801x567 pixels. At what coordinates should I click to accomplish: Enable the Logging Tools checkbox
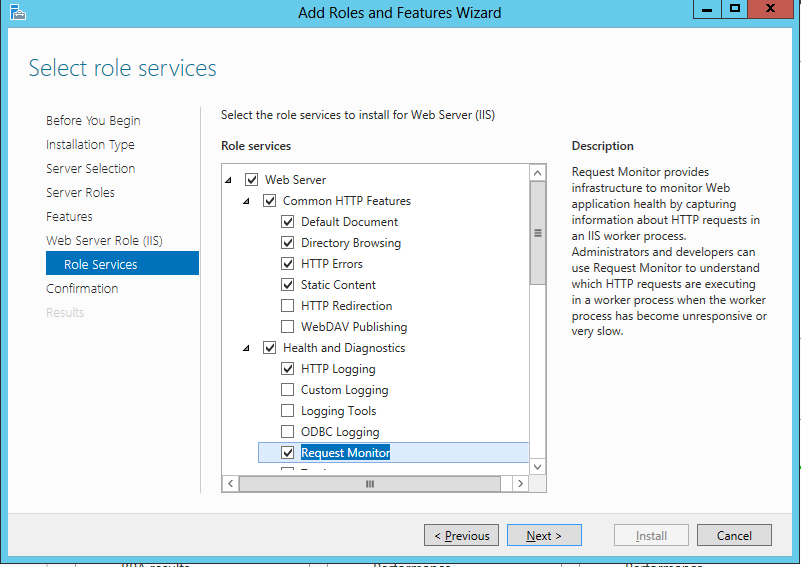click(x=288, y=411)
